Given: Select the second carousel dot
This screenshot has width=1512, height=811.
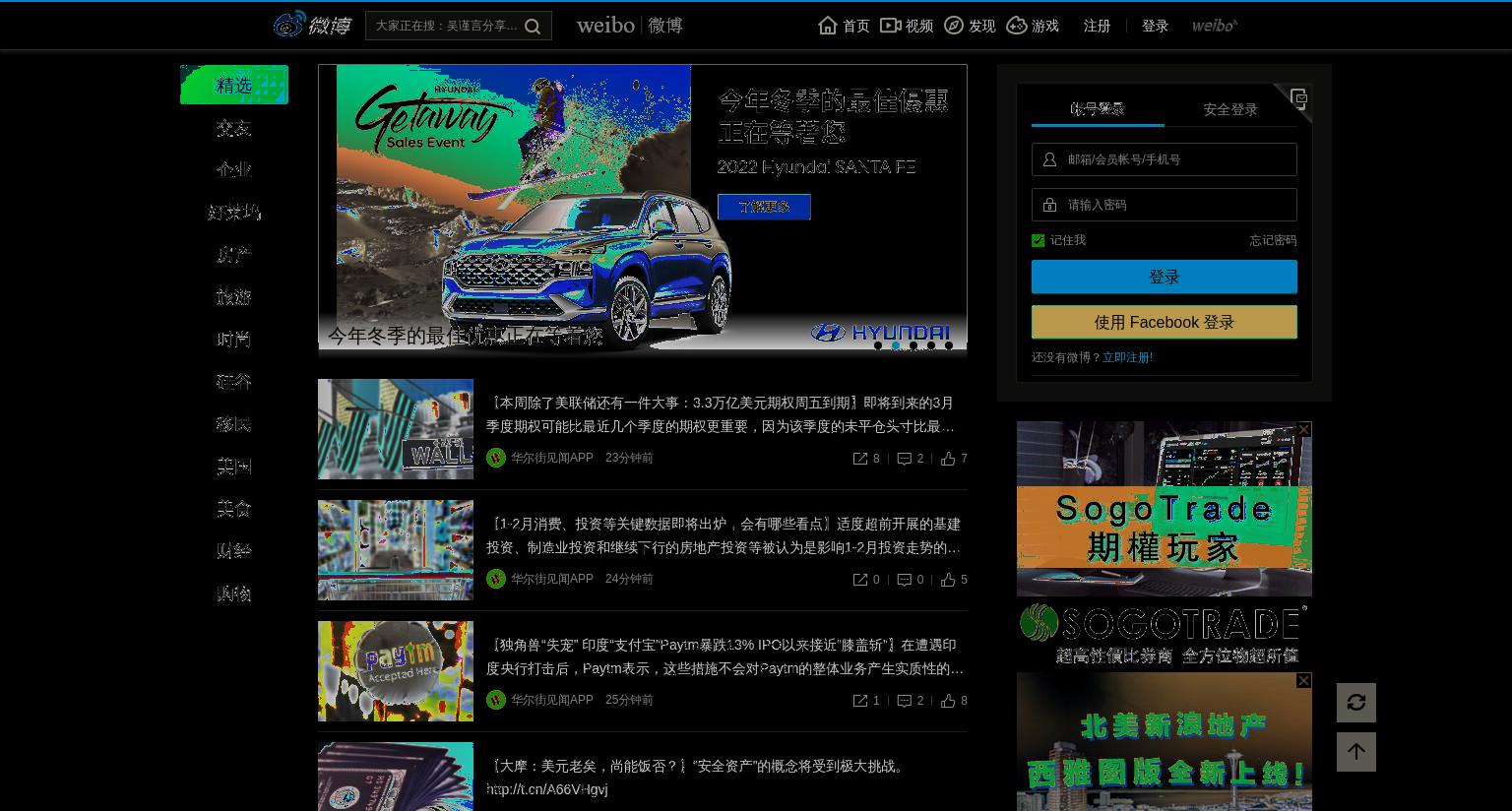Looking at the screenshot, I should tap(896, 345).
